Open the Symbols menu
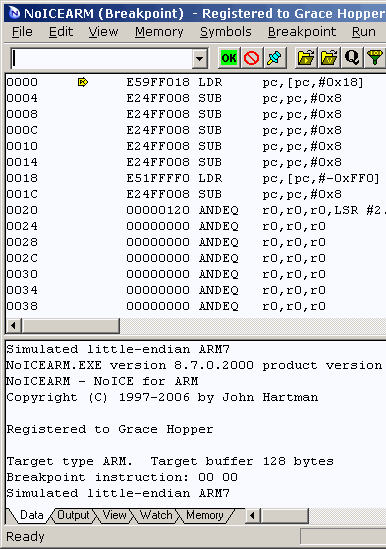This screenshot has height=549, width=386. pos(226,32)
